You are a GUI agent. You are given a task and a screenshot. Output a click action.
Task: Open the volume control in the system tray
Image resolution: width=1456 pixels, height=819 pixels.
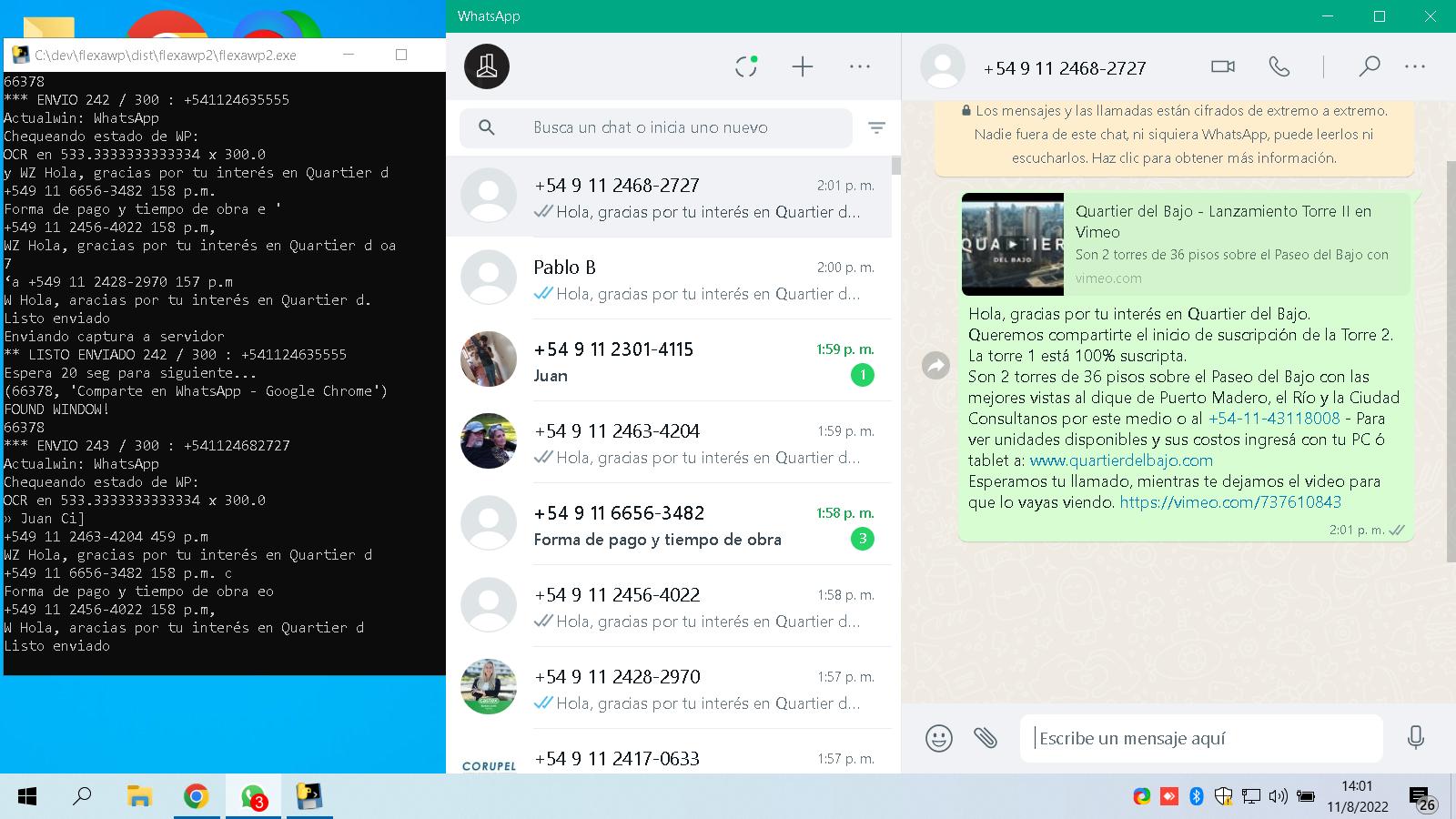[1278, 797]
